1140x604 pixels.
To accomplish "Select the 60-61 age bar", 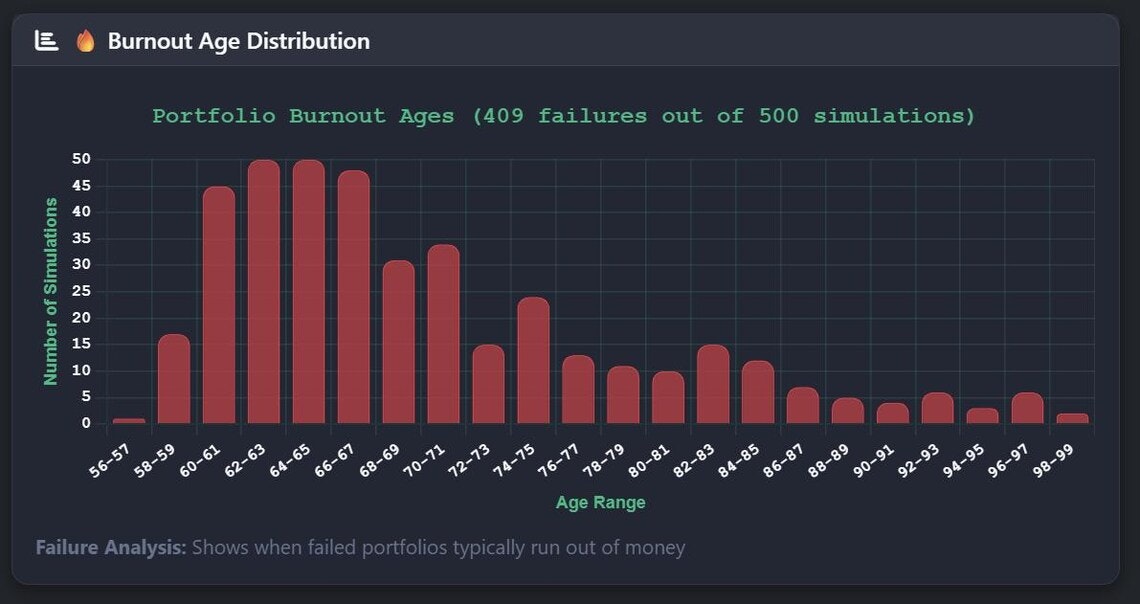I will click(219, 305).
